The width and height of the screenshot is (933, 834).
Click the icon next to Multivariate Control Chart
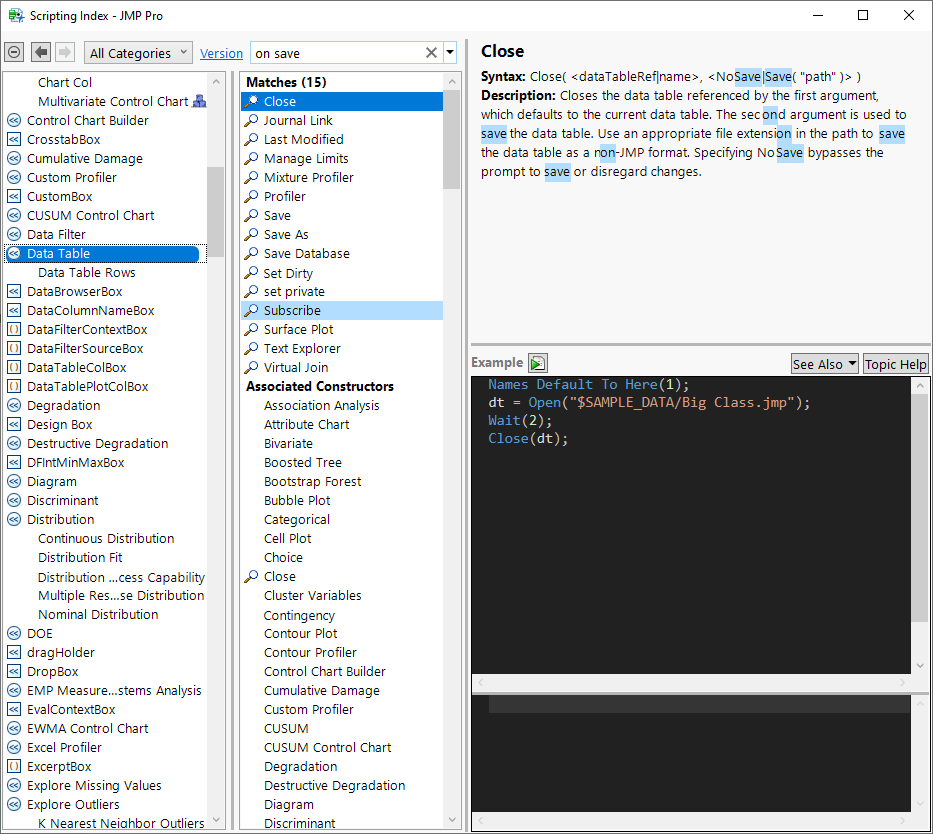tap(199, 101)
